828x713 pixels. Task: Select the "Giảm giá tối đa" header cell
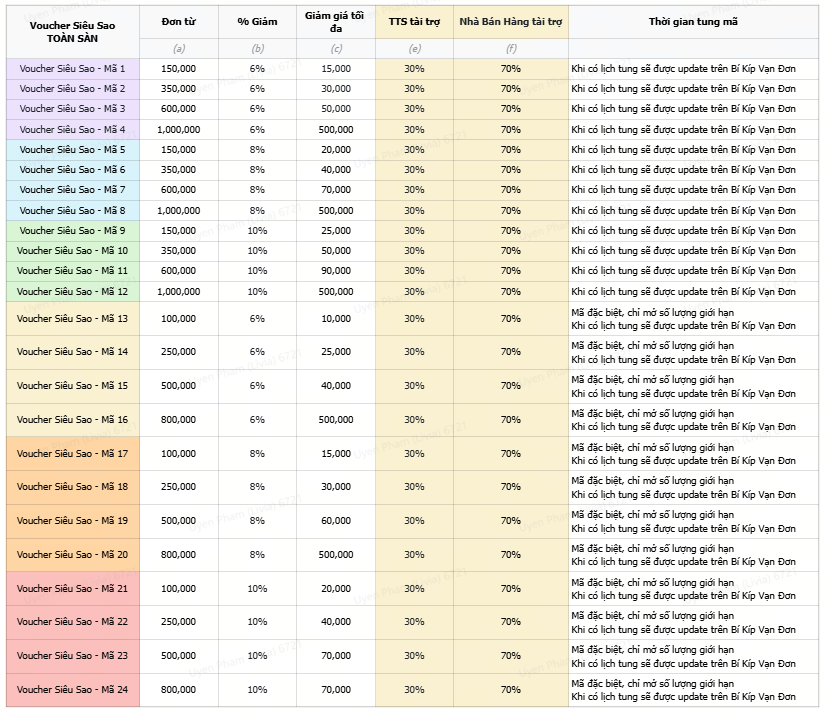335,21
